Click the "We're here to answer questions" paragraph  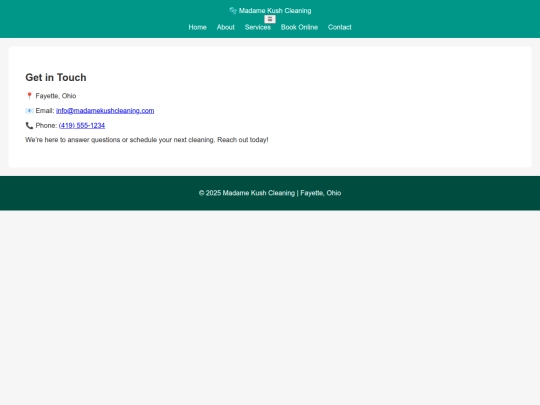pos(147,140)
